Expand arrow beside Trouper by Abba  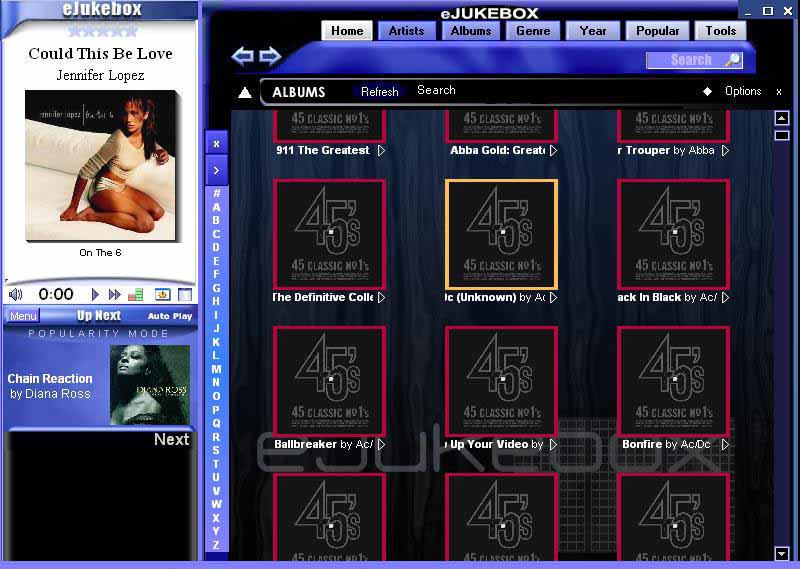[726, 151]
